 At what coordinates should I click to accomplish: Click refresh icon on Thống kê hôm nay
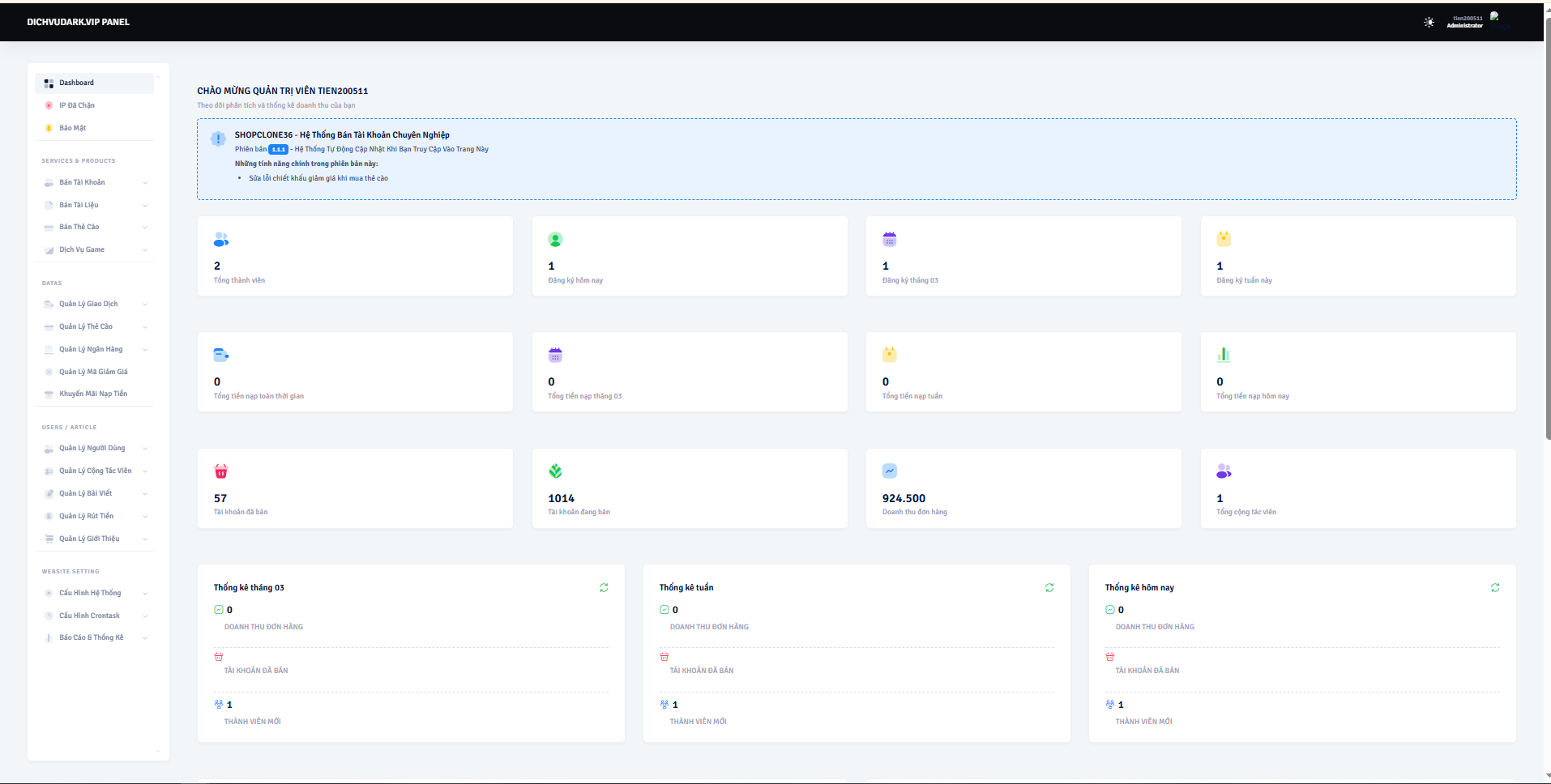tap(1495, 588)
